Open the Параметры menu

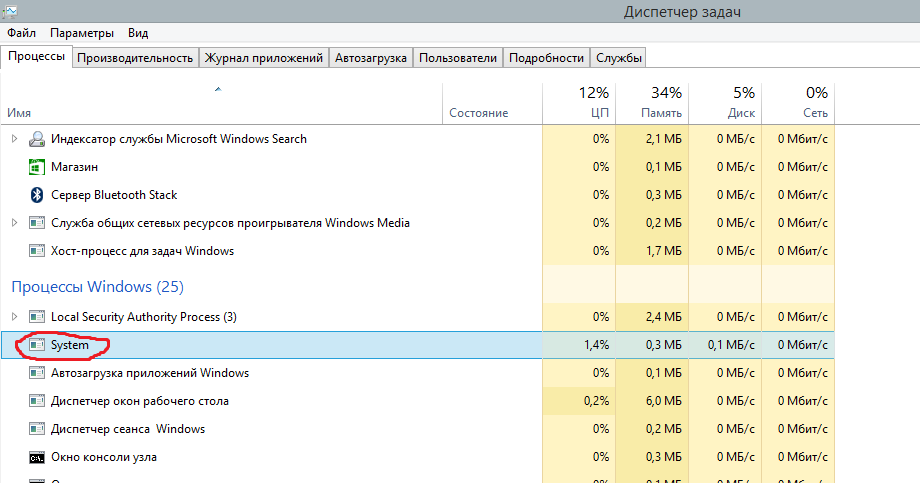click(x=82, y=33)
